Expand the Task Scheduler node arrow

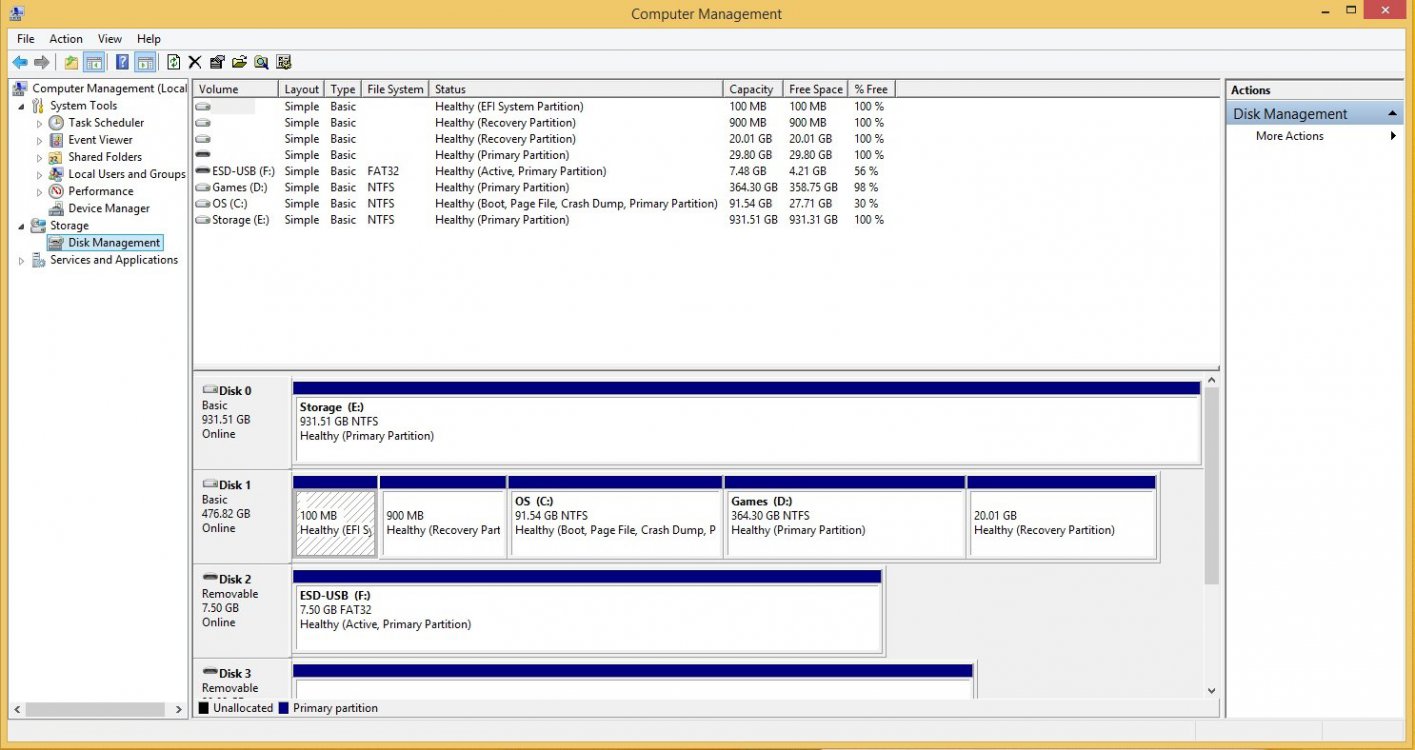pos(40,123)
